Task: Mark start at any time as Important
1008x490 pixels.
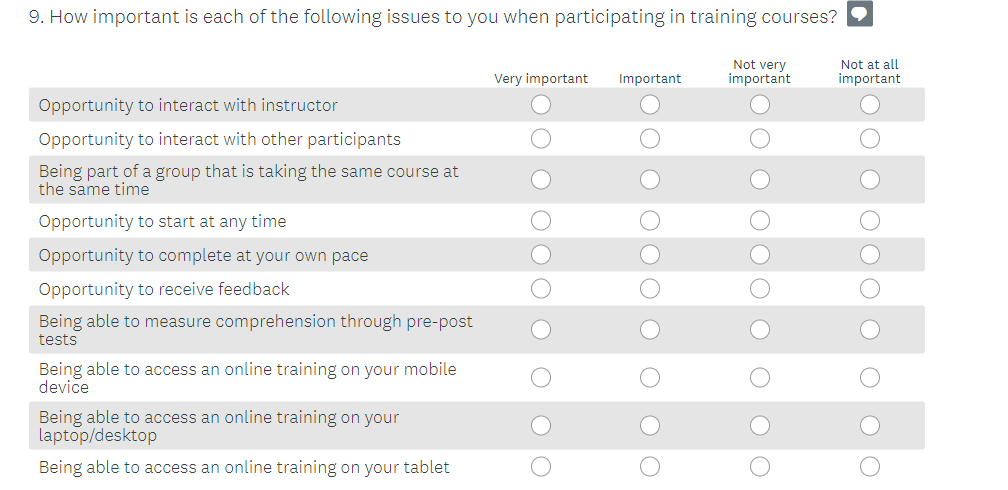Action: 650,221
